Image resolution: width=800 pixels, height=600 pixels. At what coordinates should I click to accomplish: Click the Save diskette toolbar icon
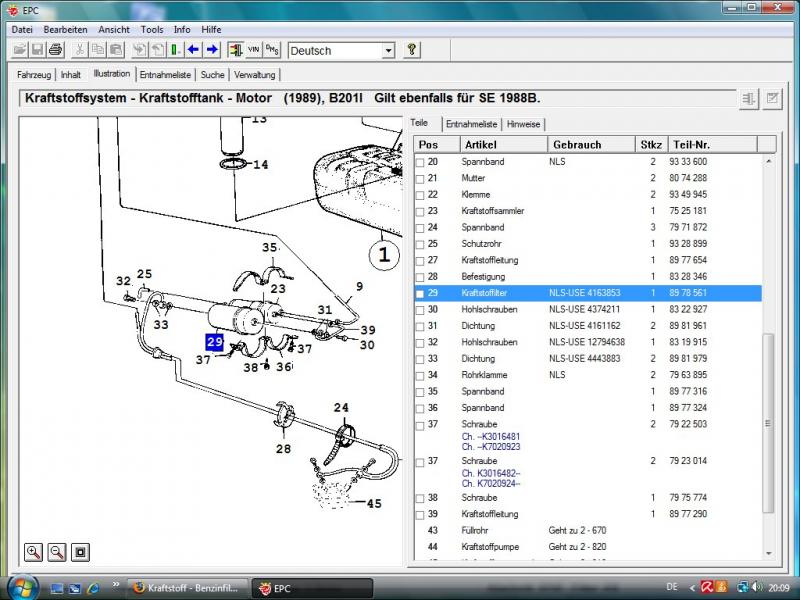pos(37,50)
